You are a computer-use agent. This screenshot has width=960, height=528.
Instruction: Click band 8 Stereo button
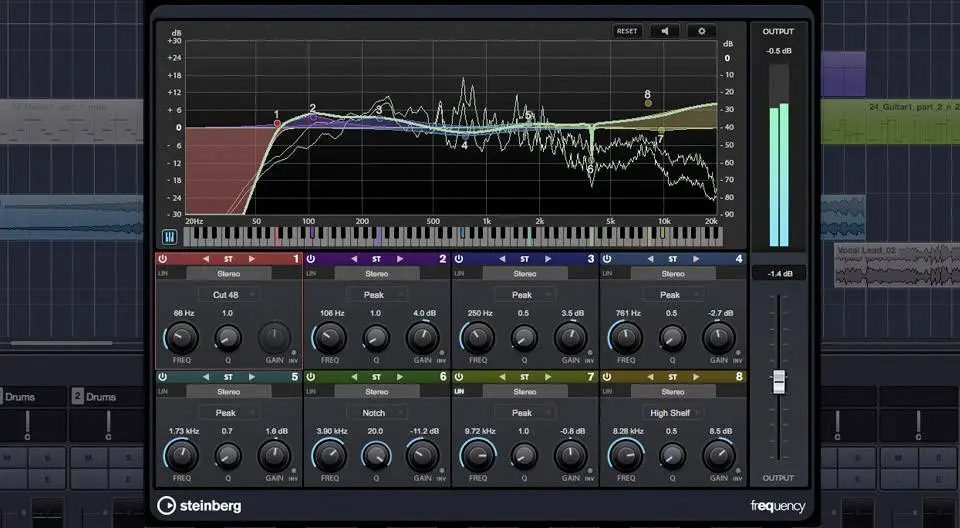tap(673, 391)
